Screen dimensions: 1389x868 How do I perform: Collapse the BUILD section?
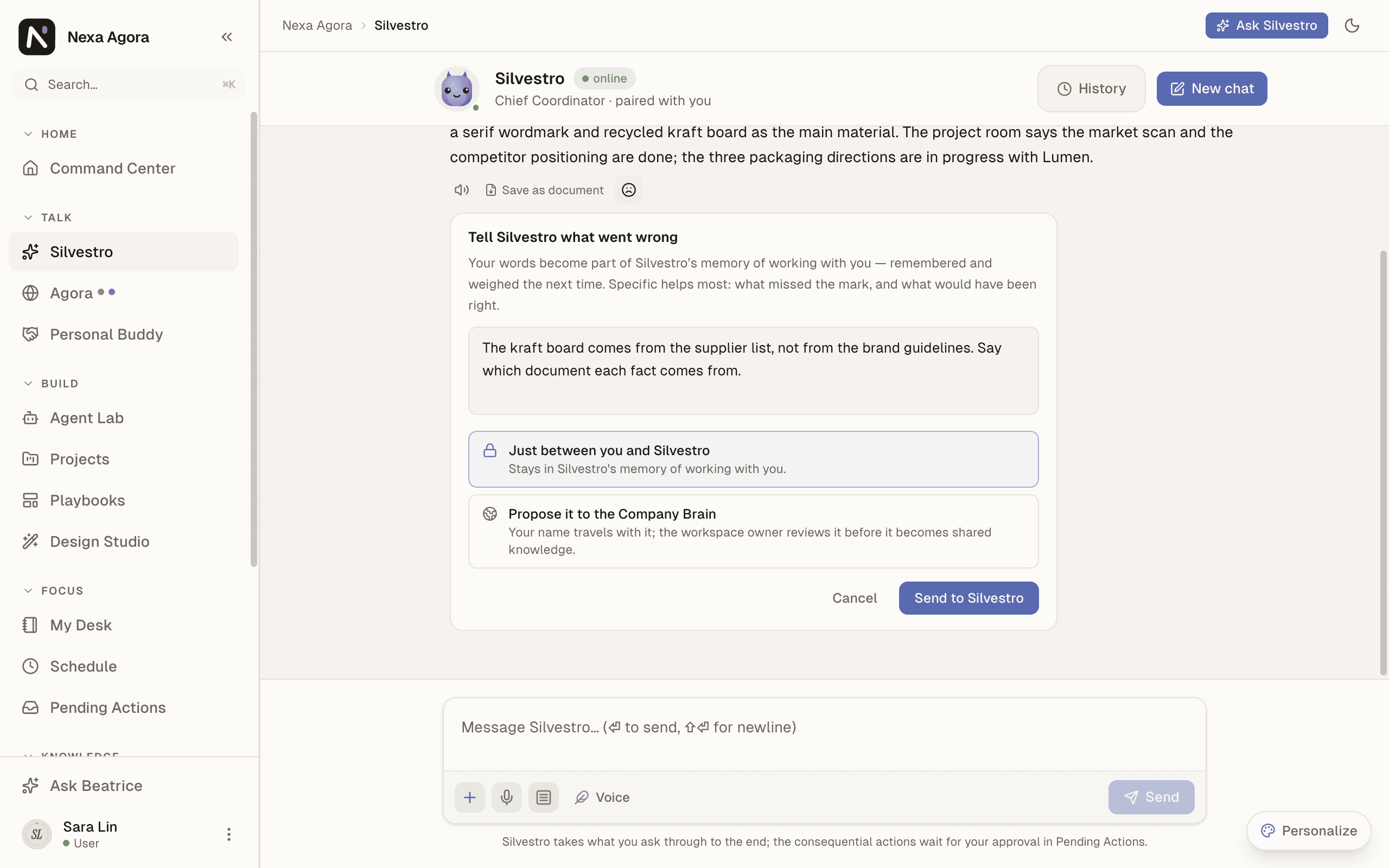click(51, 384)
